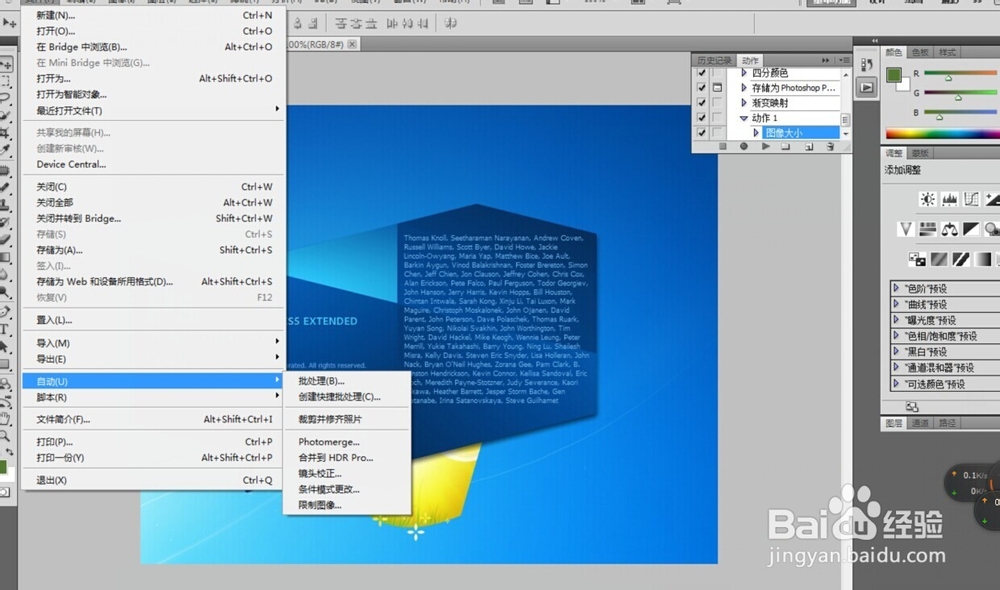Distribute layers by right edges
The width and height of the screenshot is (1000, 590).
pos(423,24)
